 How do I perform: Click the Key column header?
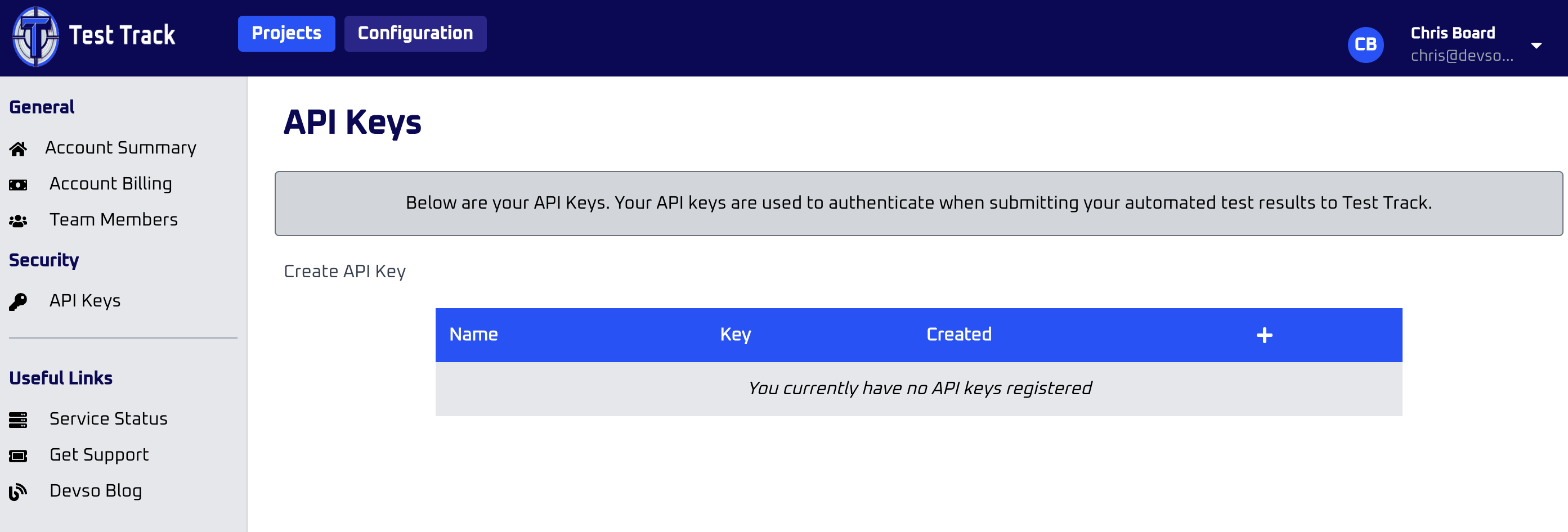pos(735,335)
